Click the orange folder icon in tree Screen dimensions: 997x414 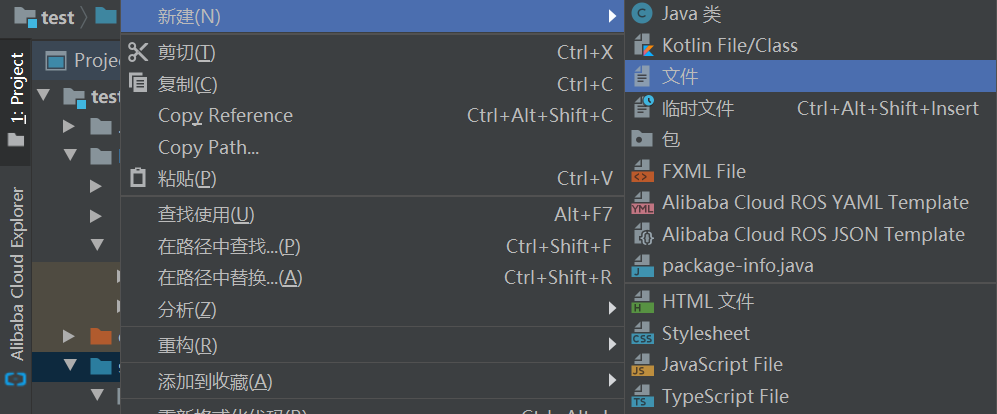pos(102,336)
